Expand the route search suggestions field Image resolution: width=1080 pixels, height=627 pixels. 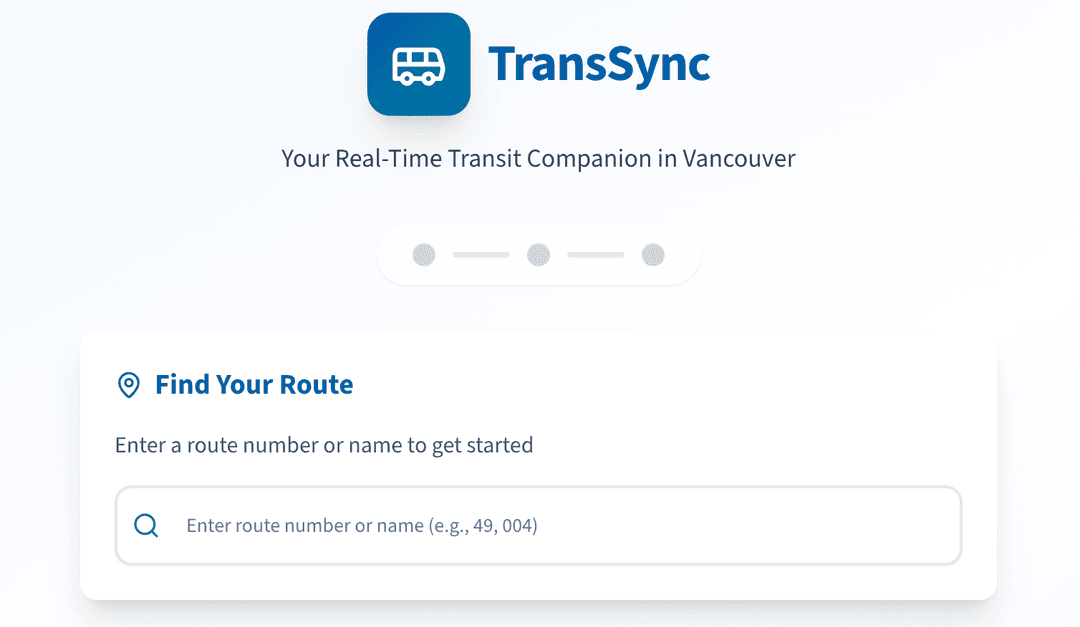click(x=539, y=525)
